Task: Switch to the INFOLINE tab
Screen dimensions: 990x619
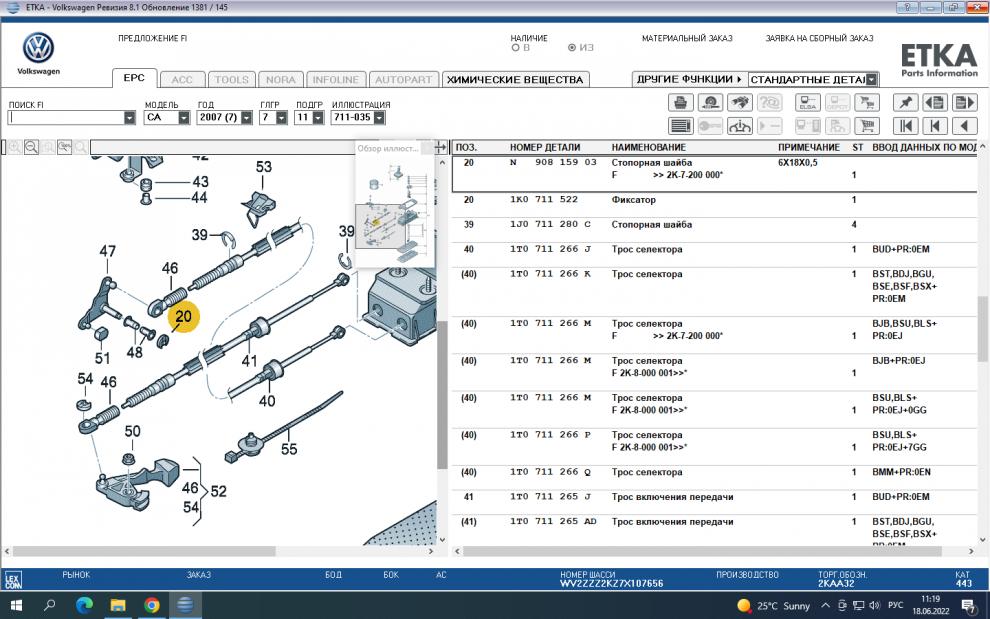Action: [336, 80]
